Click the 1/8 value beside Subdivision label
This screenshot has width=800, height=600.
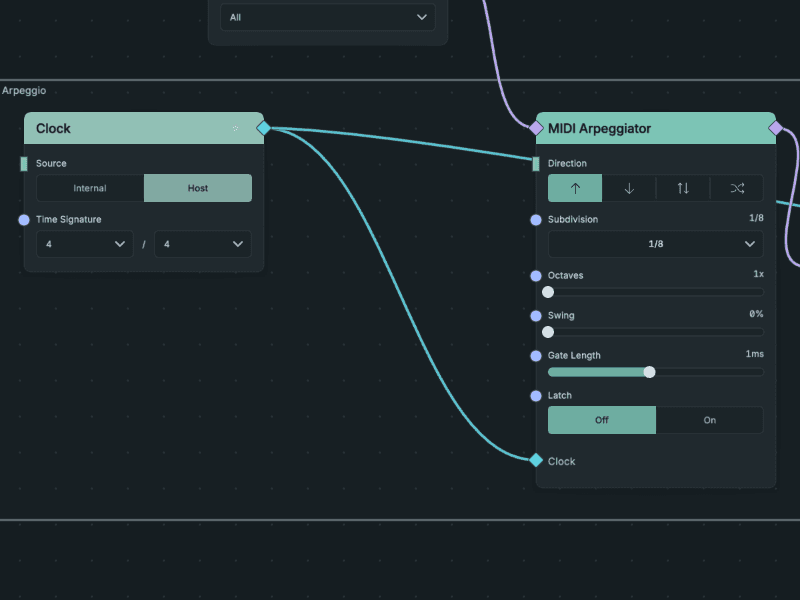click(x=756, y=218)
